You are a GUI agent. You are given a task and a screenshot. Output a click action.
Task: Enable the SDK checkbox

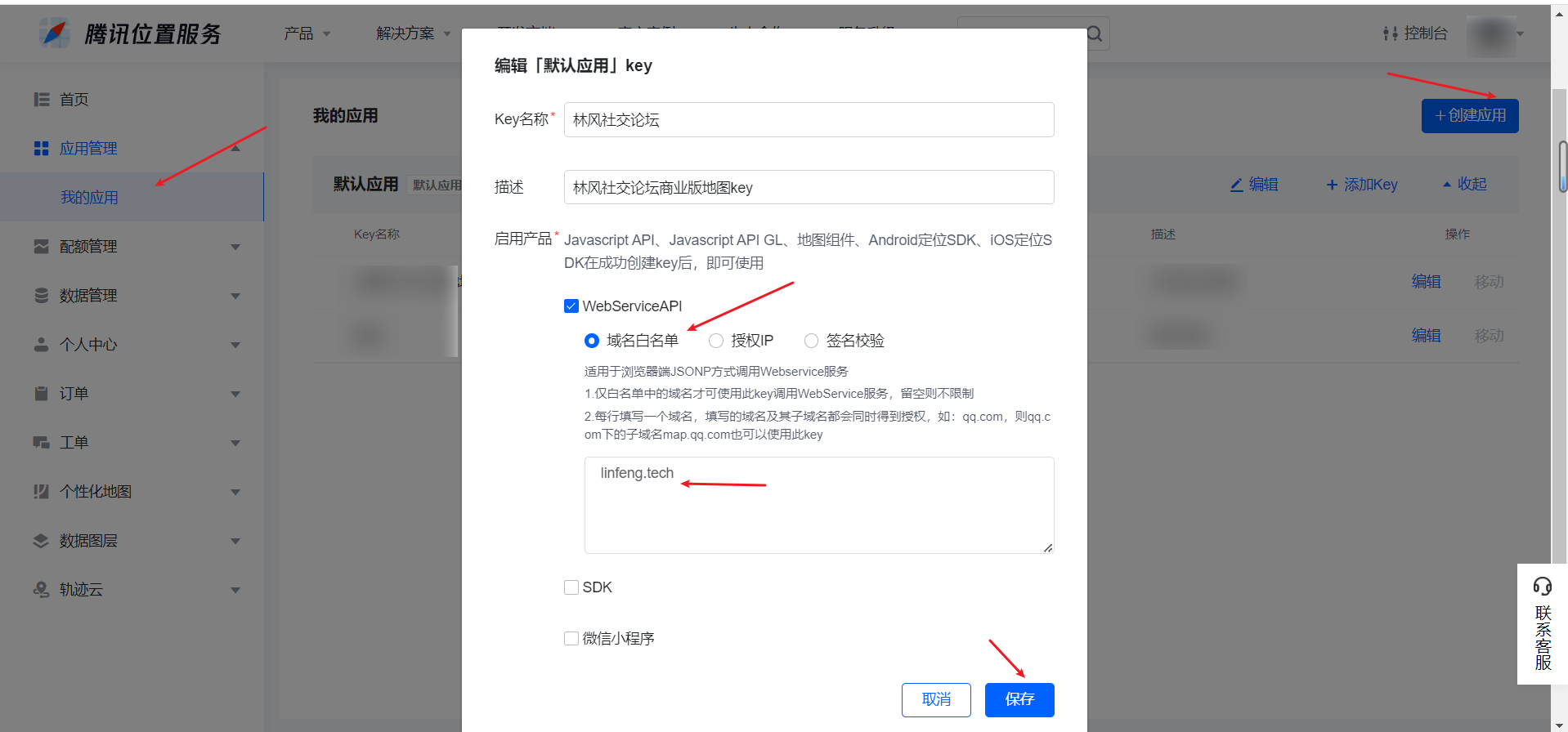coord(571,587)
